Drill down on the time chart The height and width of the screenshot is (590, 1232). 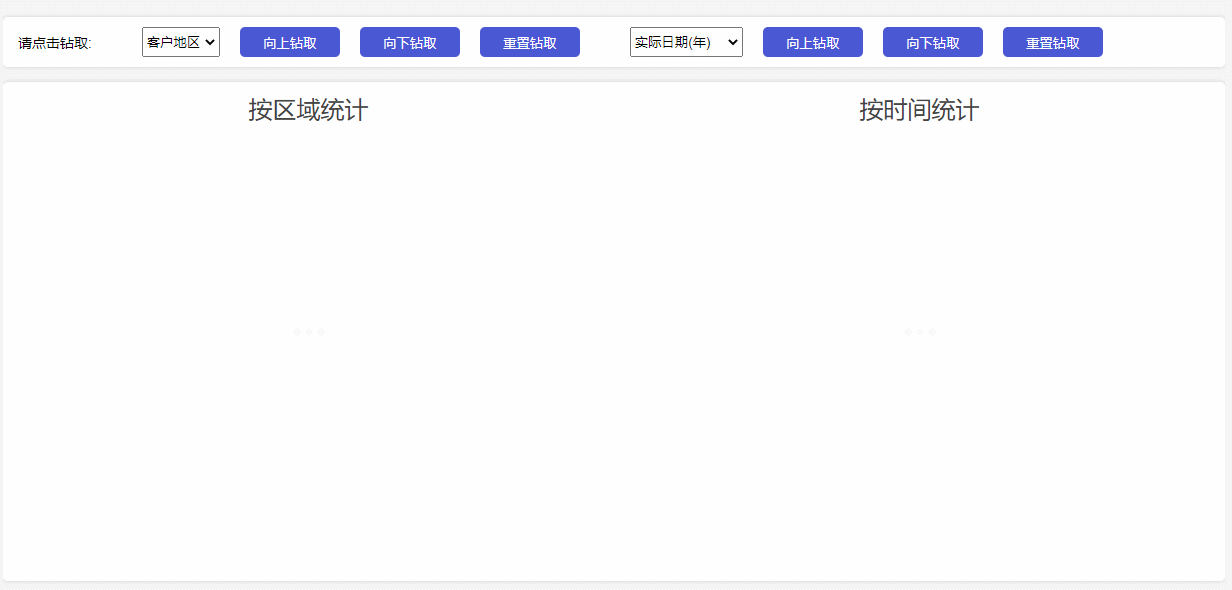pyautogui.click(x=932, y=41)
